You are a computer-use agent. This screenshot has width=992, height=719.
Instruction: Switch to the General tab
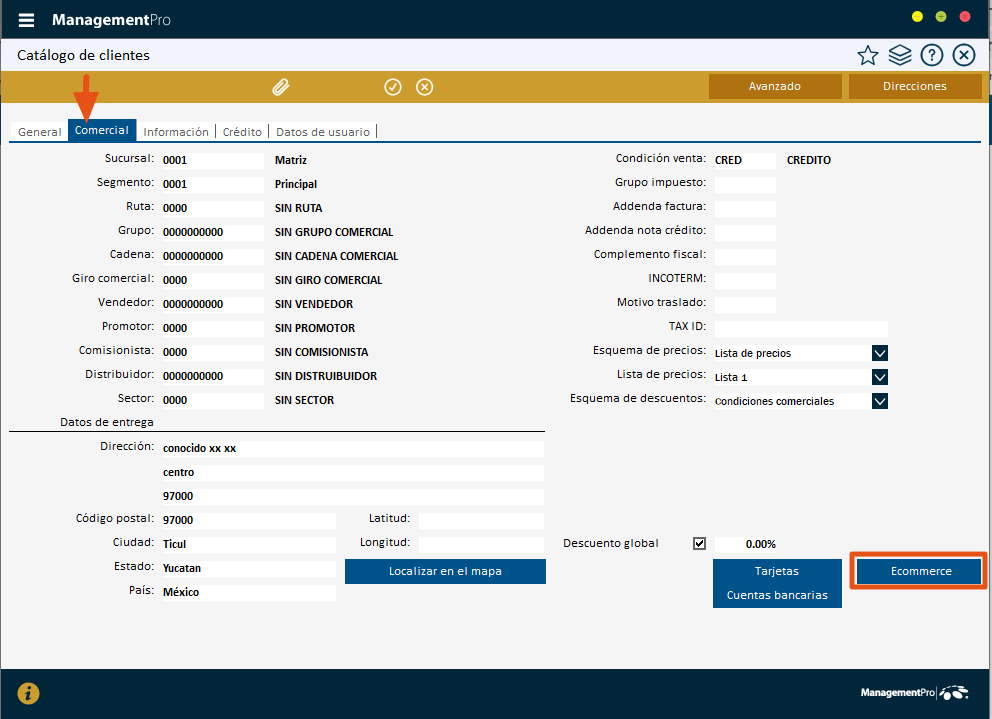[39, 132]
